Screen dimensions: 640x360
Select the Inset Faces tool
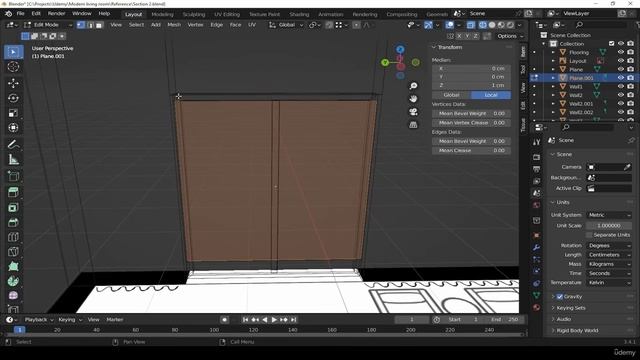click(13, 207)
